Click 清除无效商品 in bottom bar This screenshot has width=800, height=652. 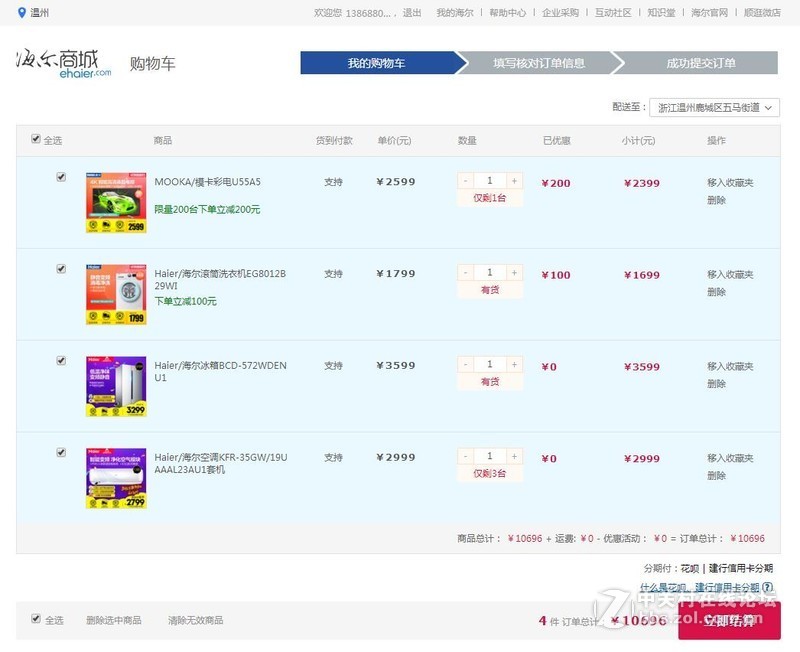(196, 620)
